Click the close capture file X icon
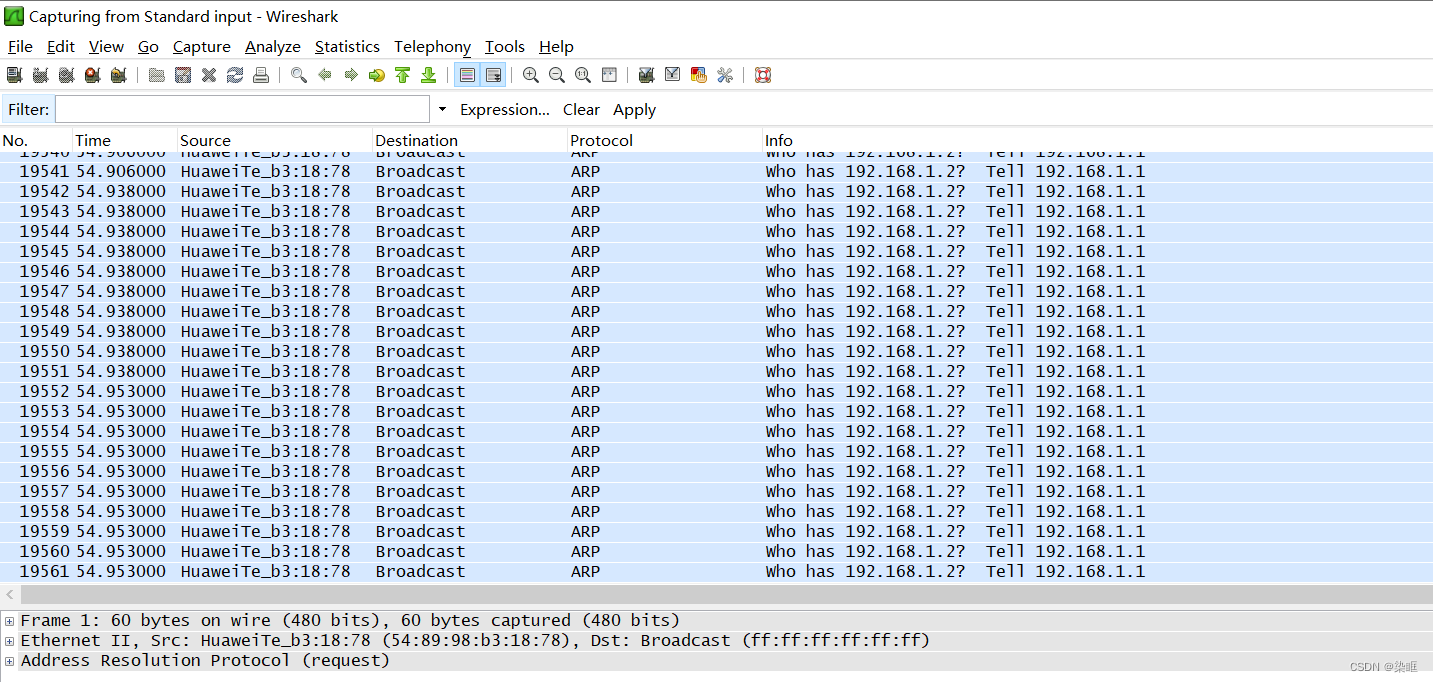The width and height of the screenshot is (1433, 682). (x=209, y=75)
